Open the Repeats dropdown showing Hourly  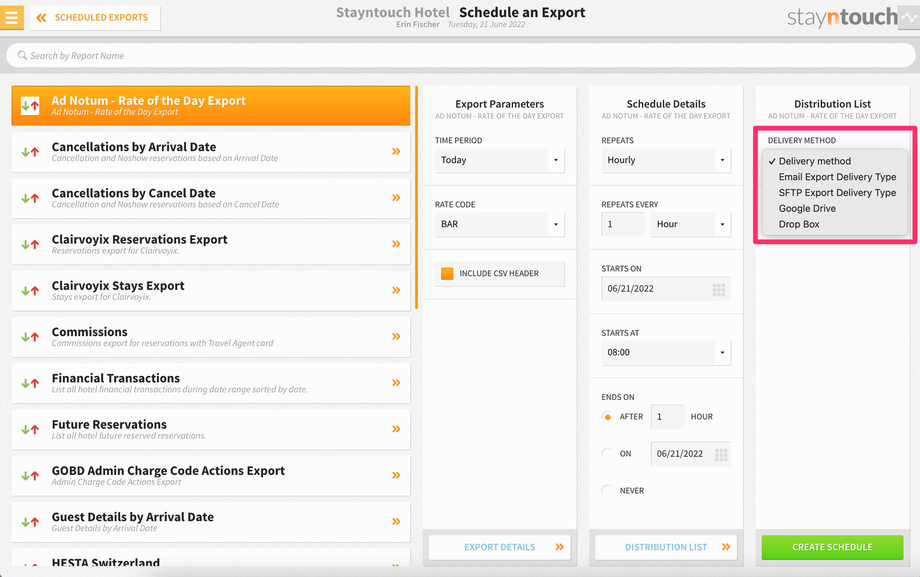(666, 160)
